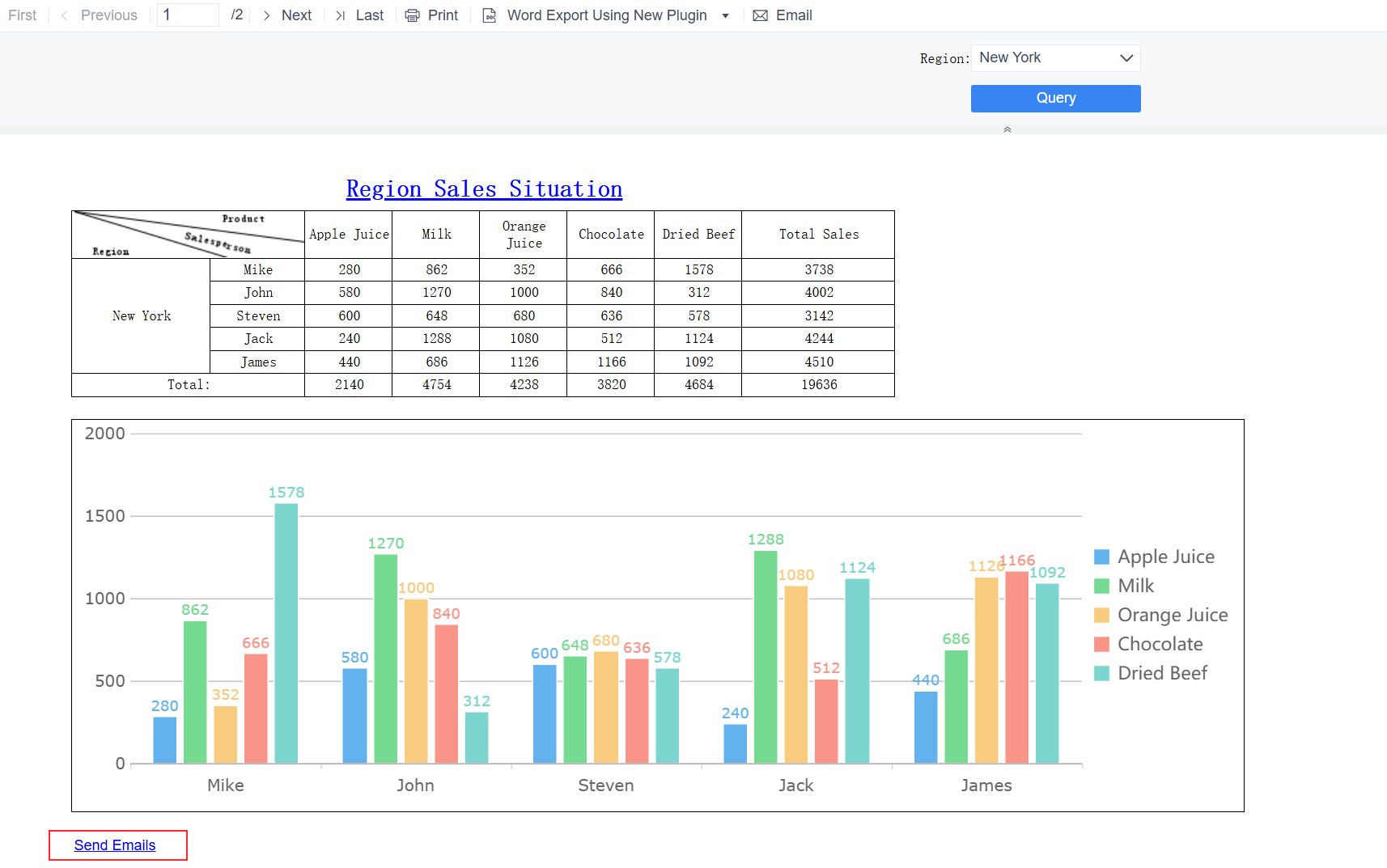Click the Next page arrow icon
1387x868 pixels.
click(x=266, y=15)
